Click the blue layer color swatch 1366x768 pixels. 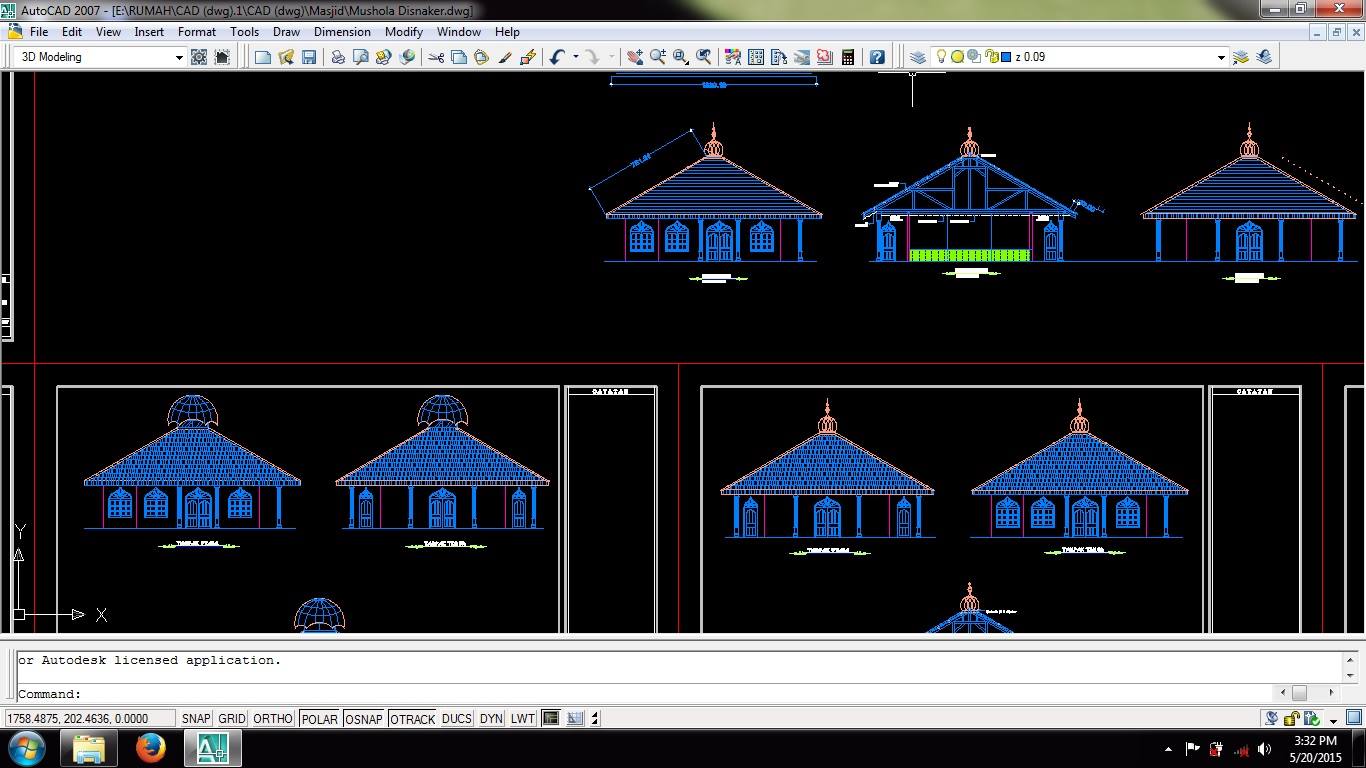[1006, 57]
